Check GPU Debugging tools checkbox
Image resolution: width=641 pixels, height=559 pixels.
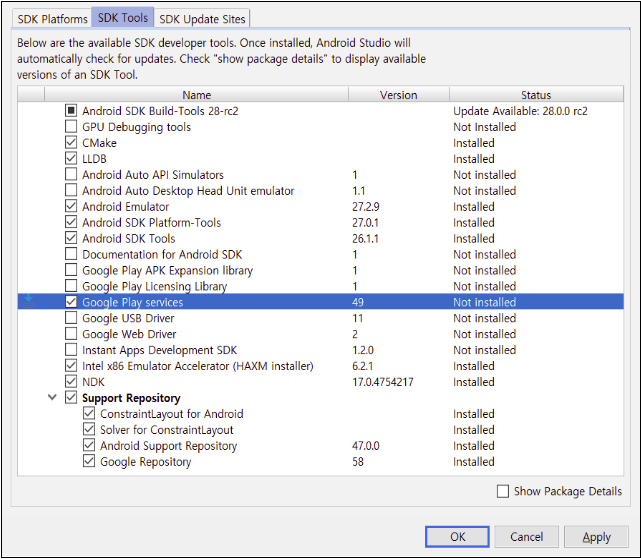71,126
